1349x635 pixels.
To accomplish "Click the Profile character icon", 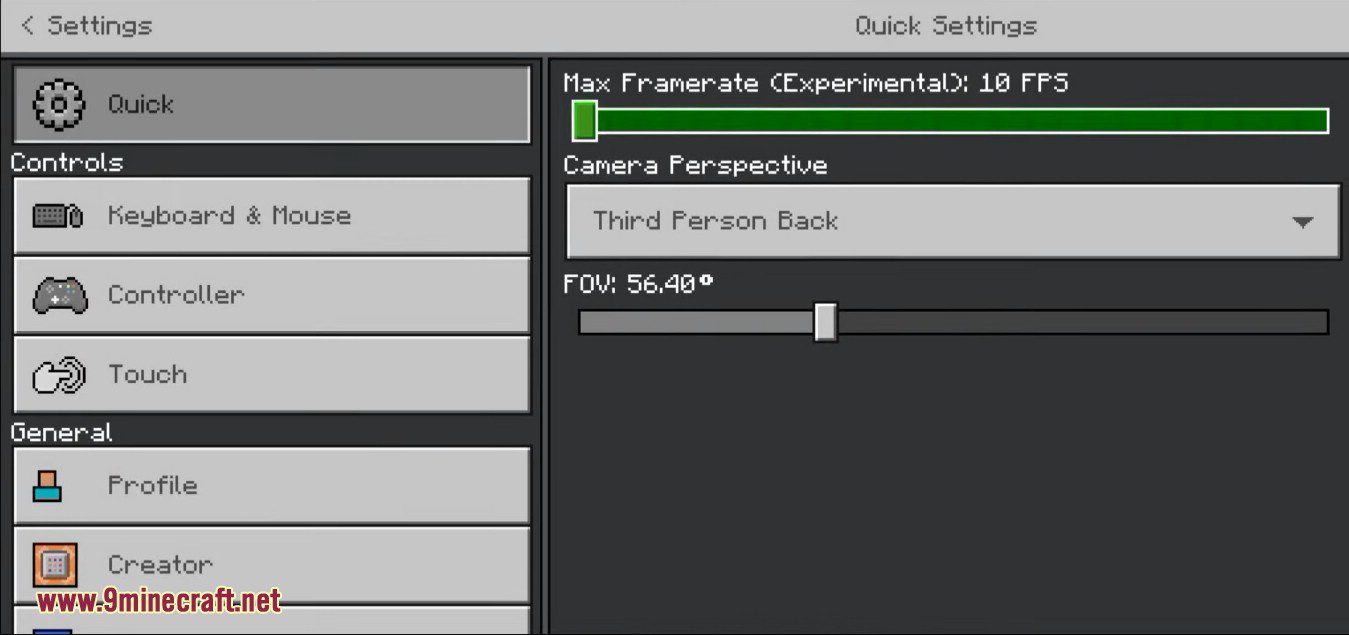I will click(x=48, y=486).
